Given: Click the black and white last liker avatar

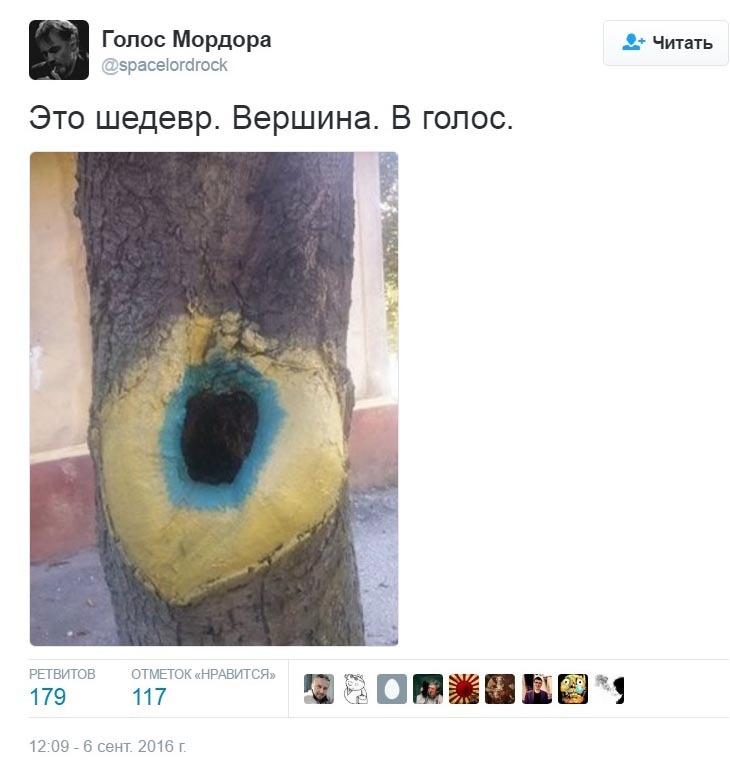Looking at the screenshot, I should (609, 689).
